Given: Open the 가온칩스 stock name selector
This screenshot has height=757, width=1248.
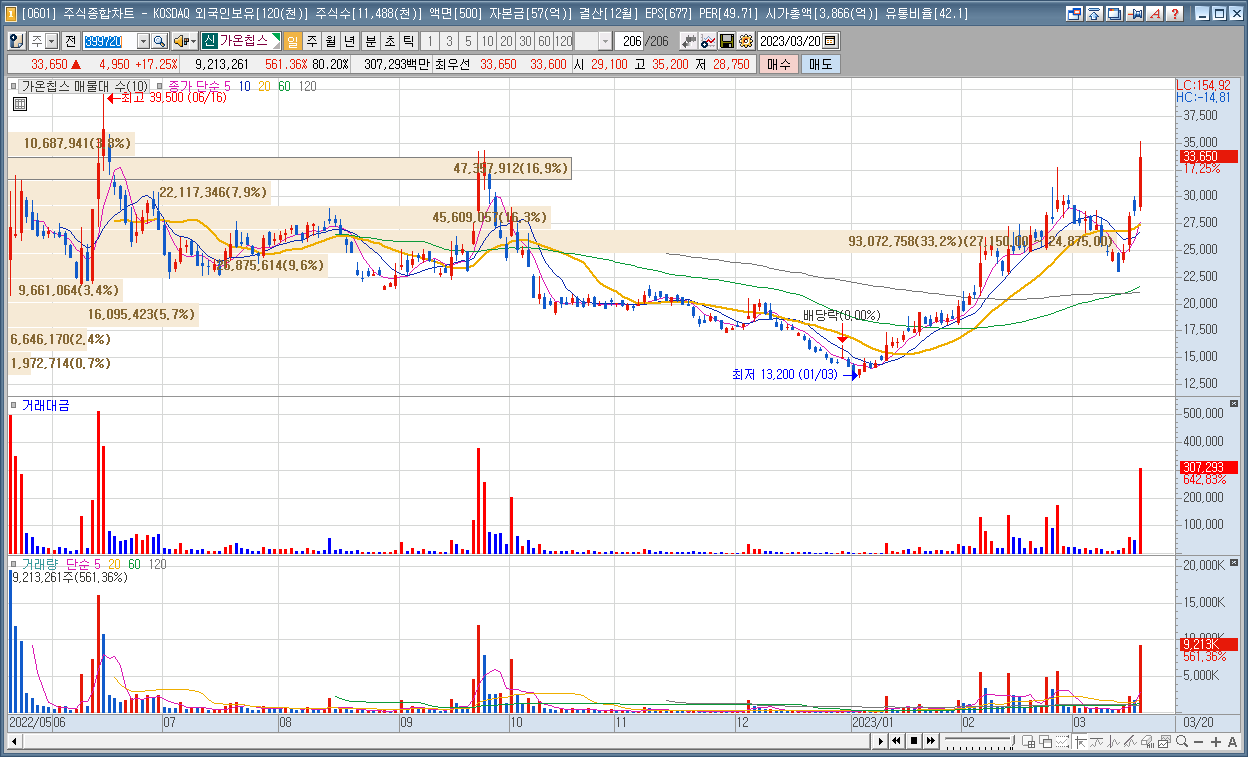Looking at the screenshot, I should [241, 41].
